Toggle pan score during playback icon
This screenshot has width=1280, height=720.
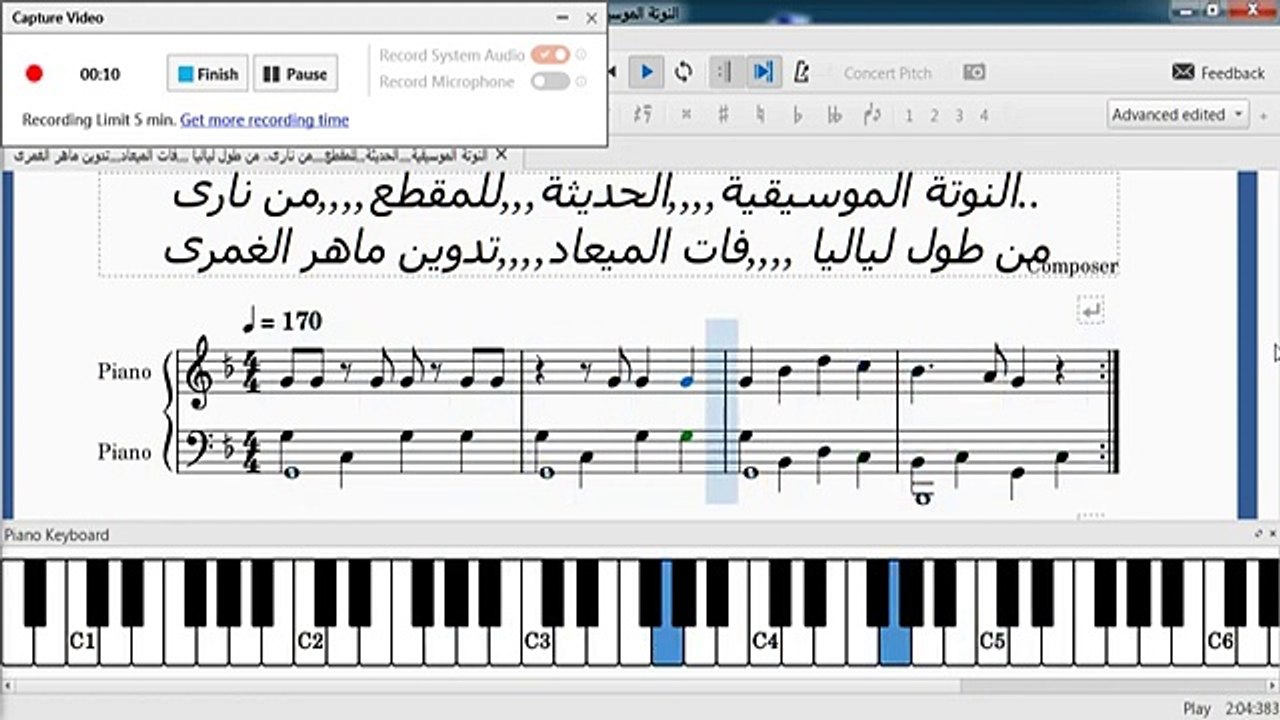(x=764, y=72)
